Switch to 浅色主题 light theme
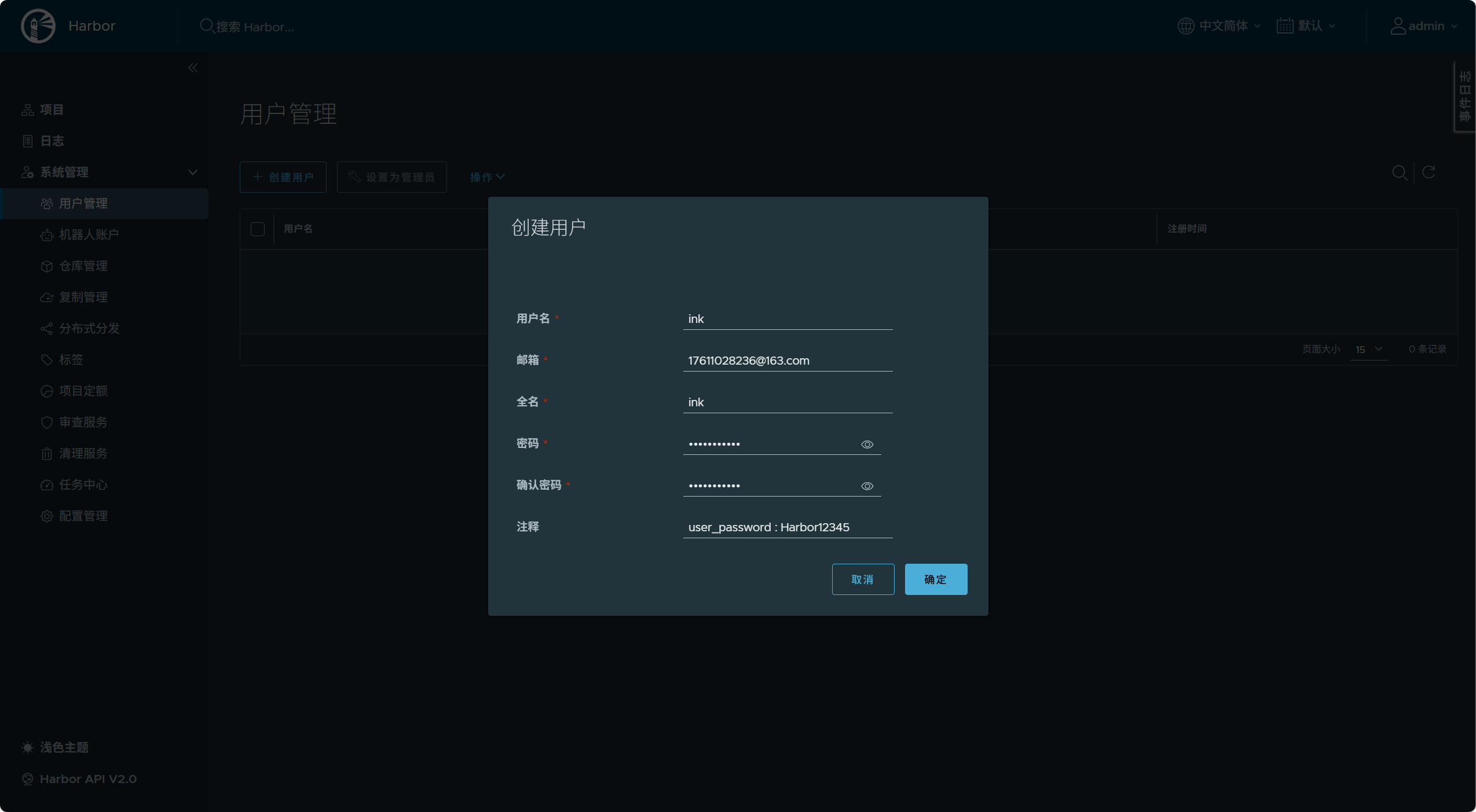 coord(64,747)
